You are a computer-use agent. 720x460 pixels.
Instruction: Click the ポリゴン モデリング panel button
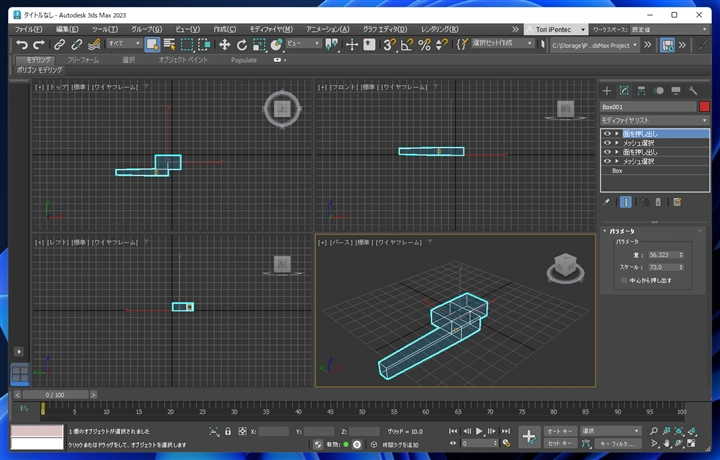tap(39, 70)
